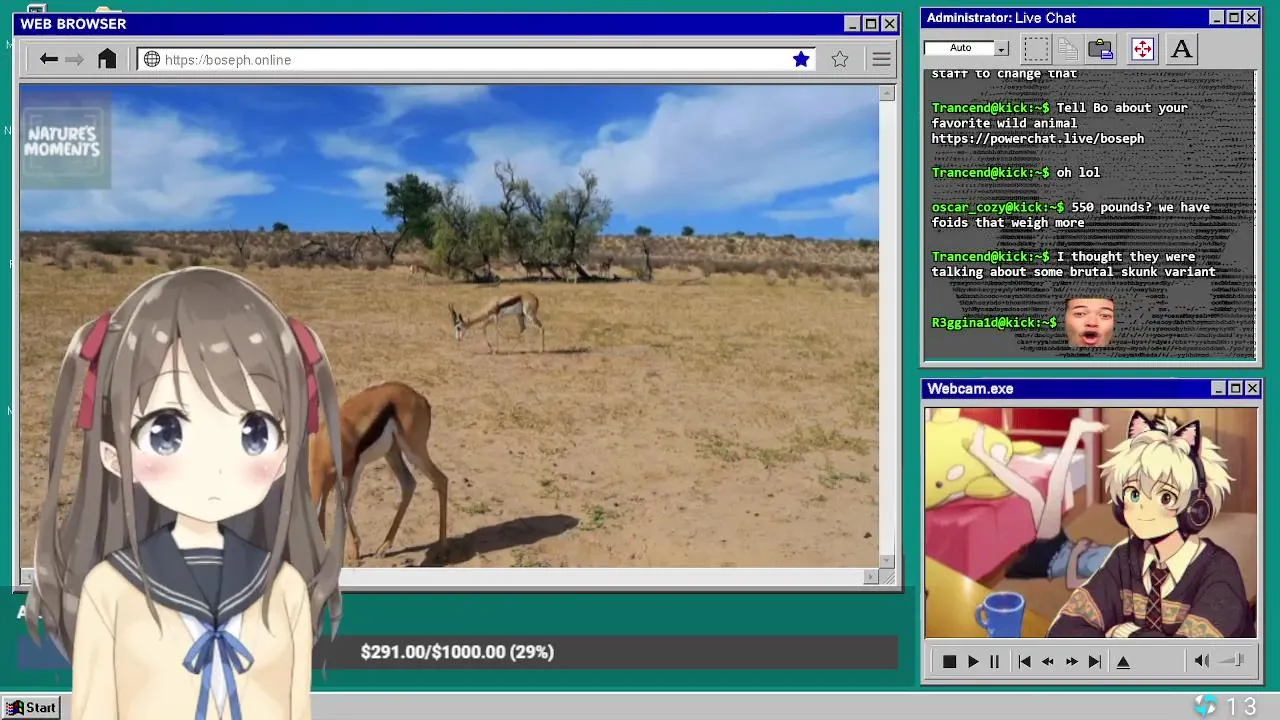The image size is (1280, 720).
Task: Adjust the volume slider in Webcam.exe
Action: pos(1233,660)
